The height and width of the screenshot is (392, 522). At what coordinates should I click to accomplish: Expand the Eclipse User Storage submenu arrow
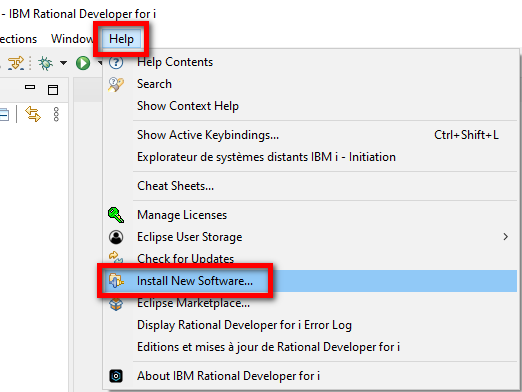(506, 237)
